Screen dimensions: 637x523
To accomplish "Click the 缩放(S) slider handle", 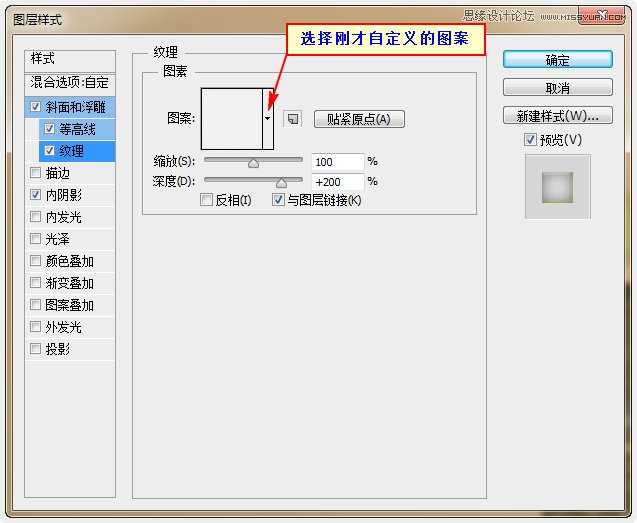I will 254,163.
